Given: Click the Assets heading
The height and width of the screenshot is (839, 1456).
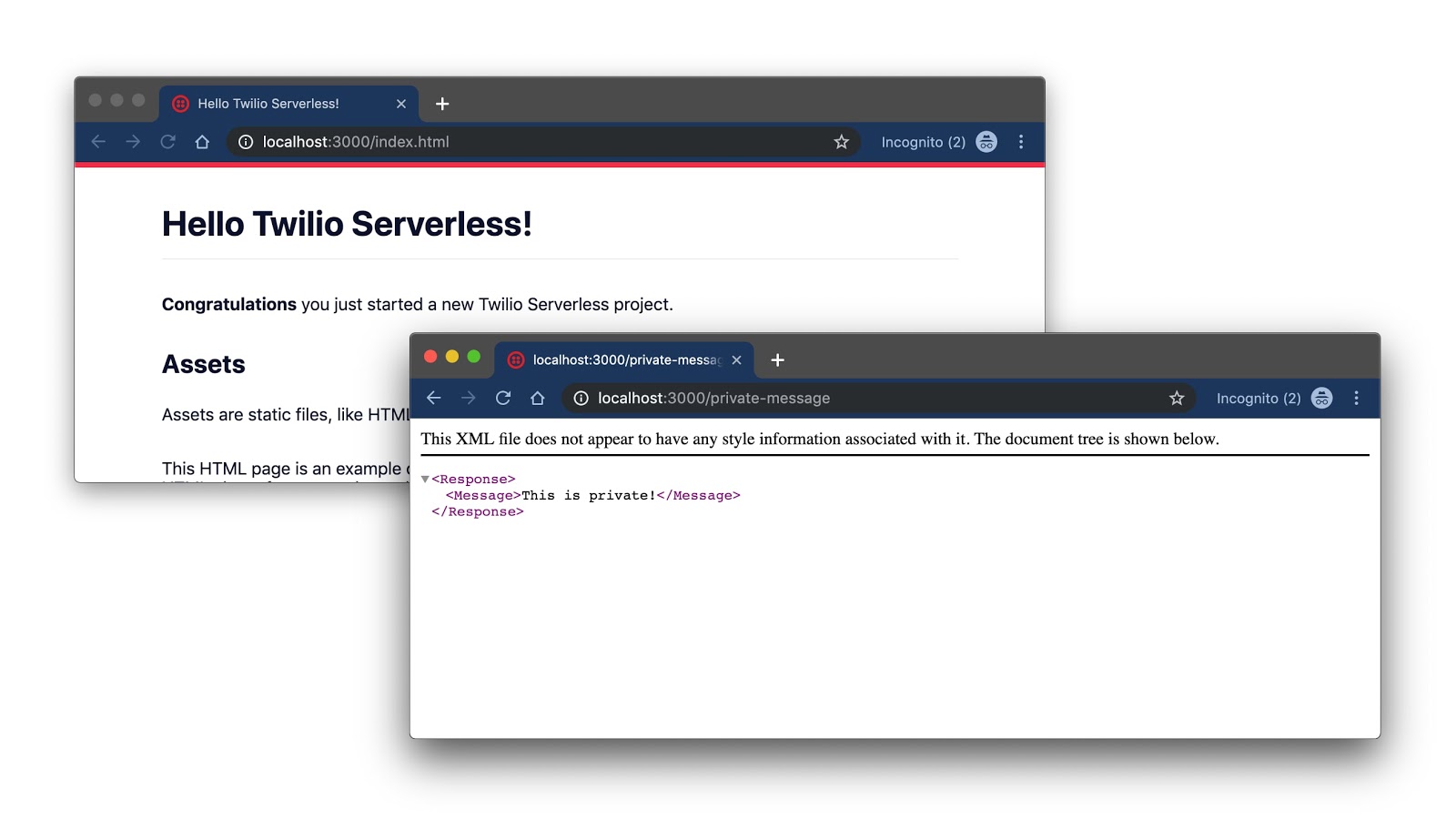Looking at the screenshot, I should click(x=204, y=364).
